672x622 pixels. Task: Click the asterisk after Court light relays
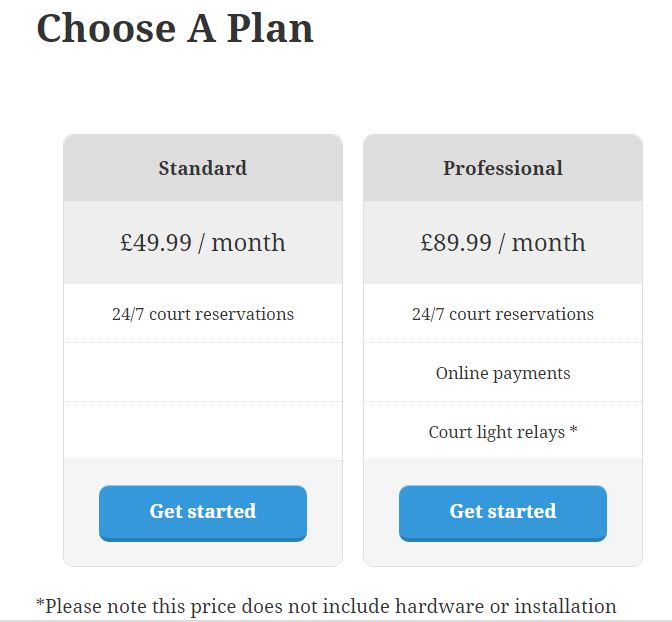pyautogui.click(x=573, y=429)
